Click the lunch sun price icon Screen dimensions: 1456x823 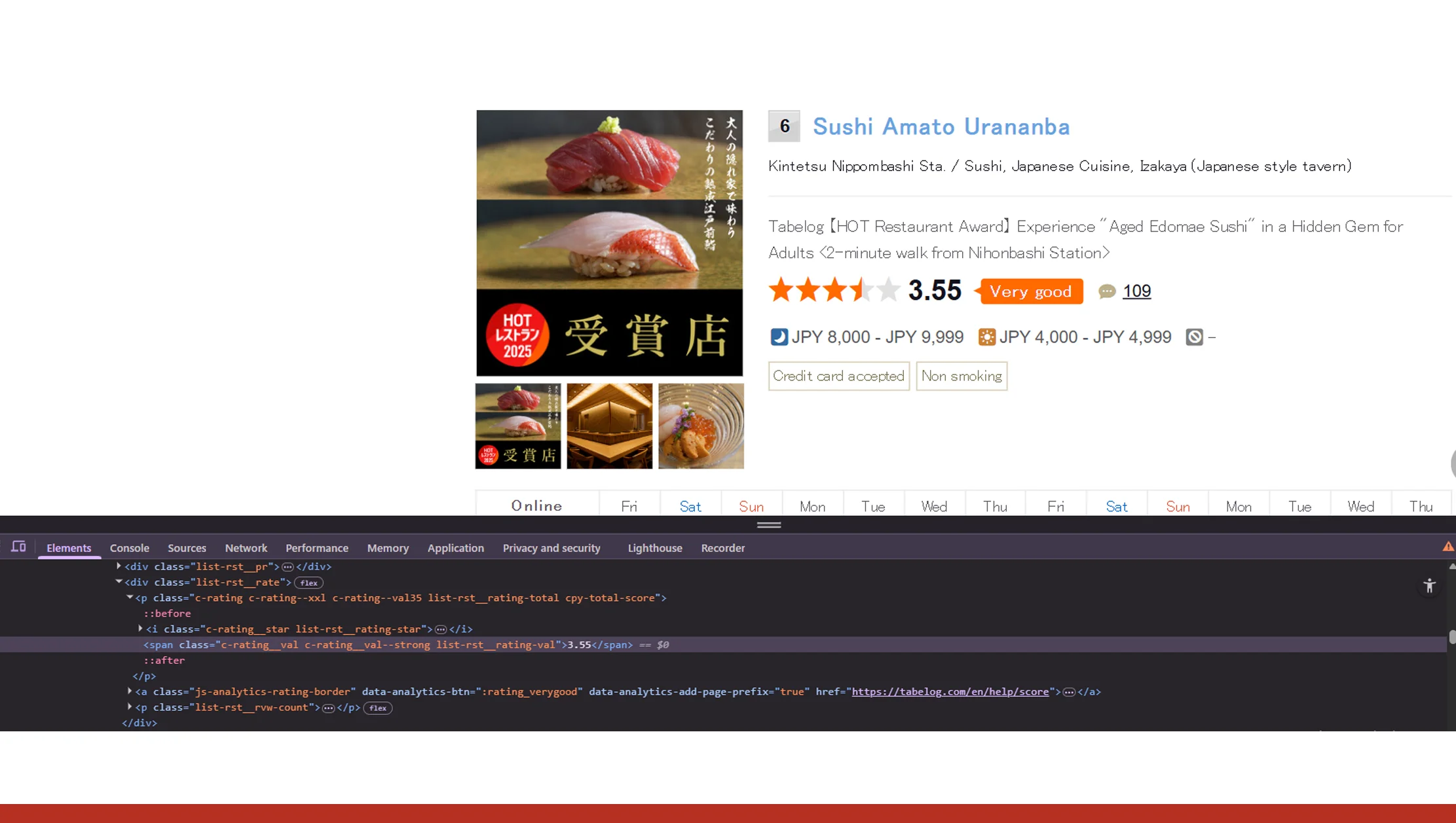click(x=986, y=337)
